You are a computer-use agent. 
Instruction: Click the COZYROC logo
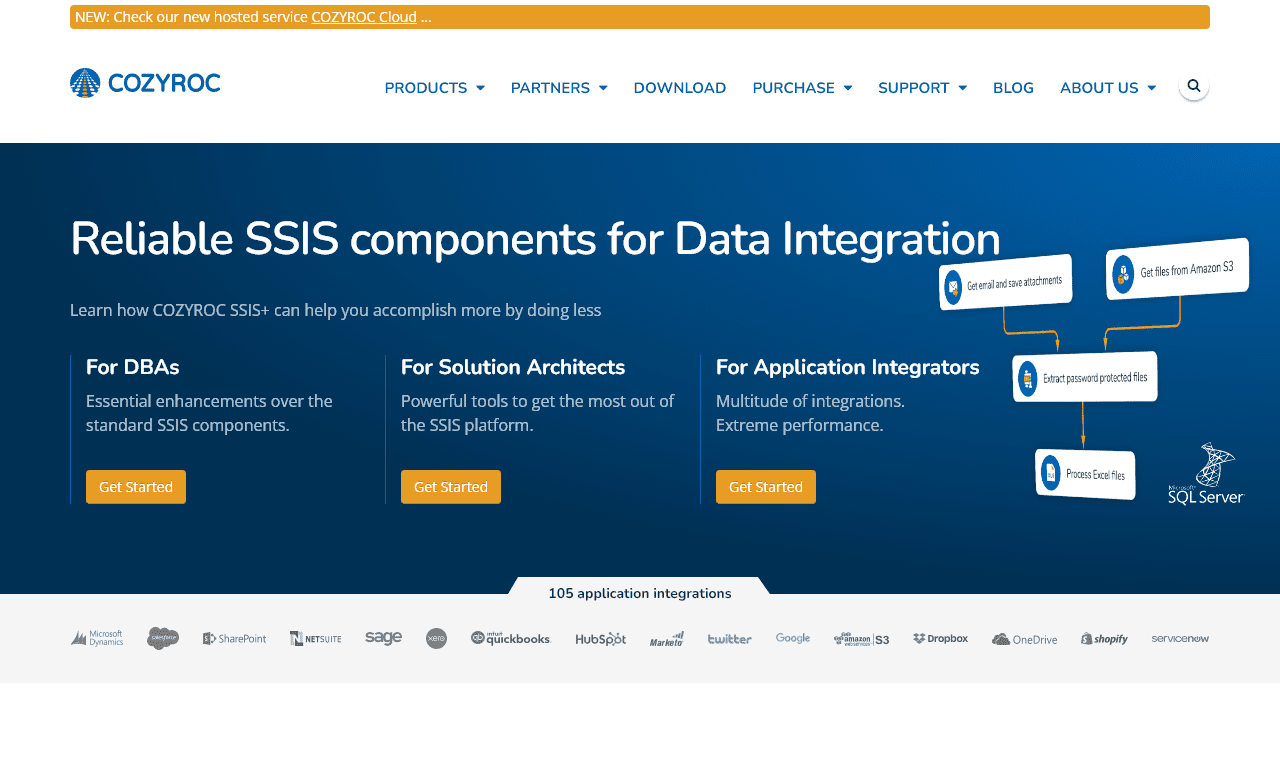145,83
